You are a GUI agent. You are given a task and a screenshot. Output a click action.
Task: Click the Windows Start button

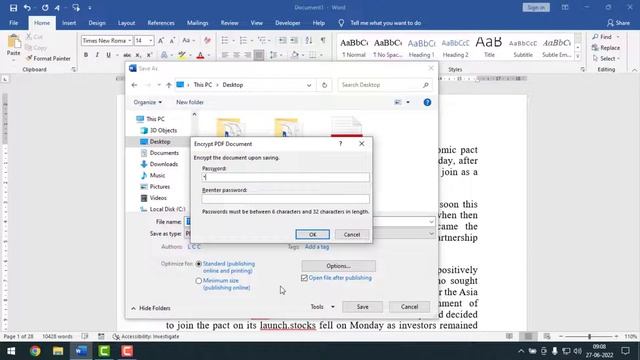click(x=11, y=351)
